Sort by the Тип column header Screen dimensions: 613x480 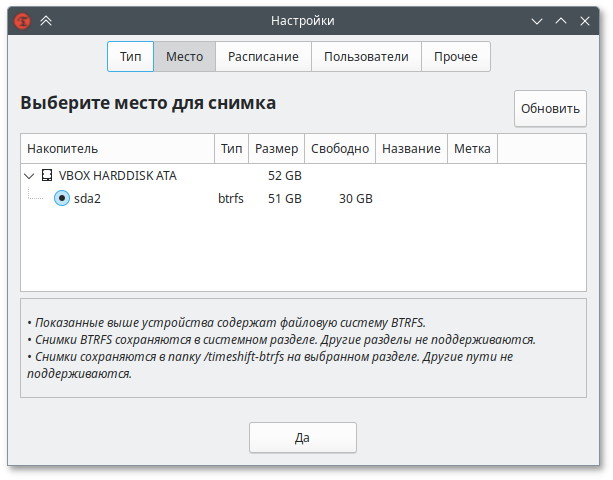[x=231, y=149]
